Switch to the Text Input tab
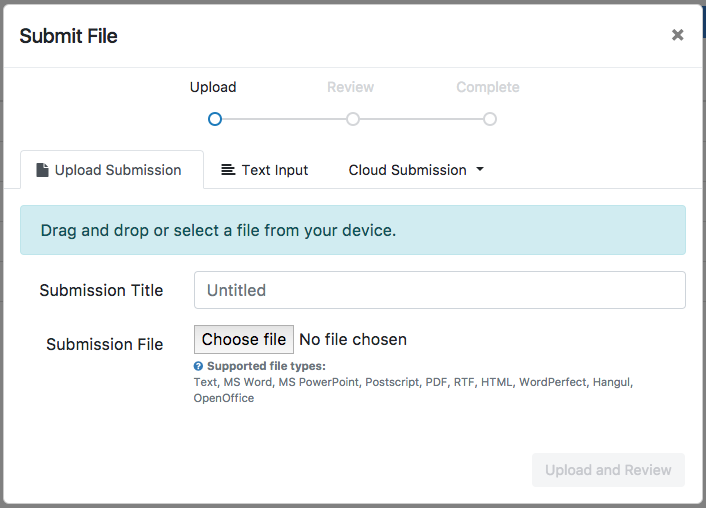Screen dimensions: 706x508 coord(265,170)
